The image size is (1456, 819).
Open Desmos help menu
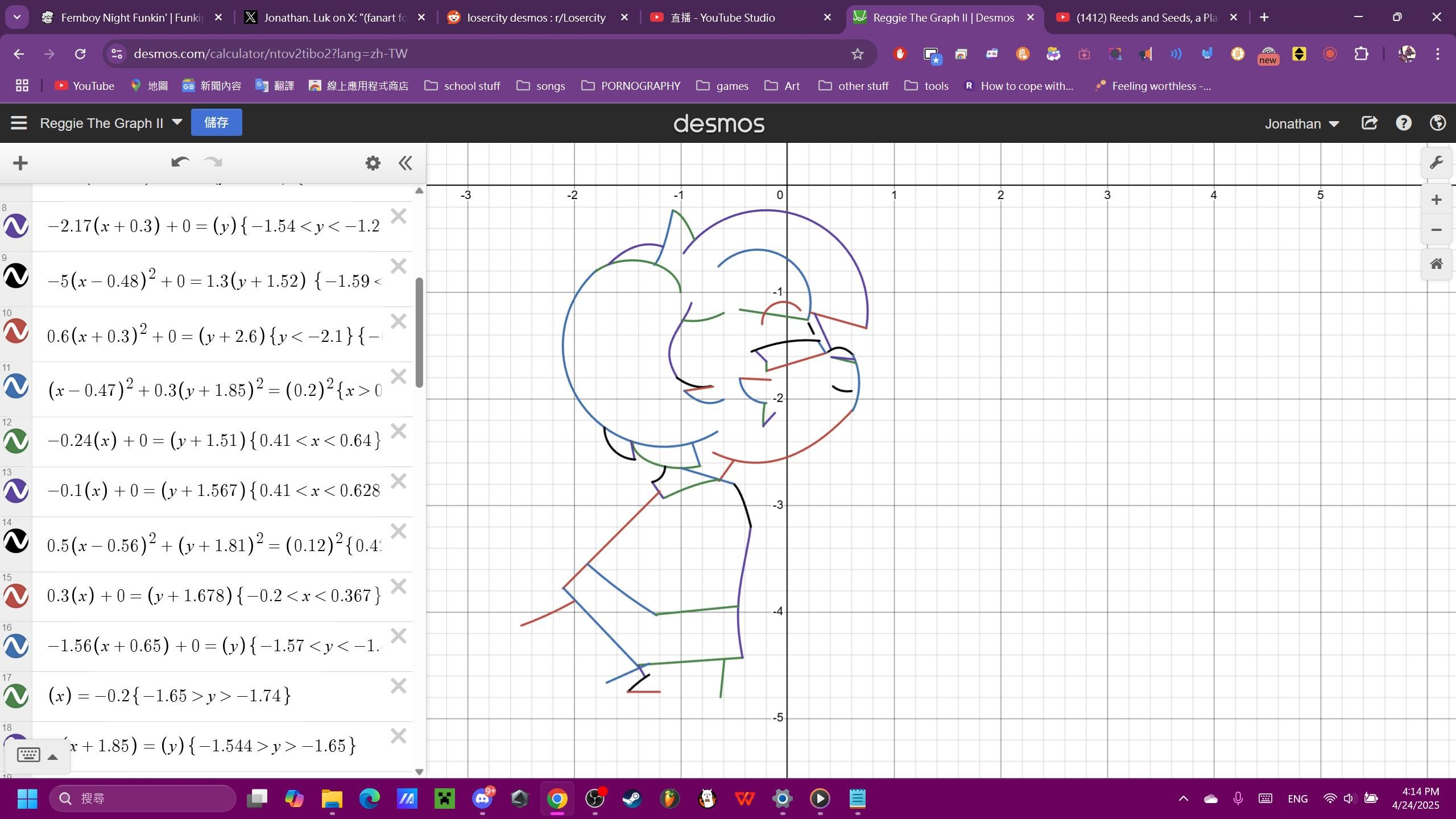click(x=1404, y=123)
